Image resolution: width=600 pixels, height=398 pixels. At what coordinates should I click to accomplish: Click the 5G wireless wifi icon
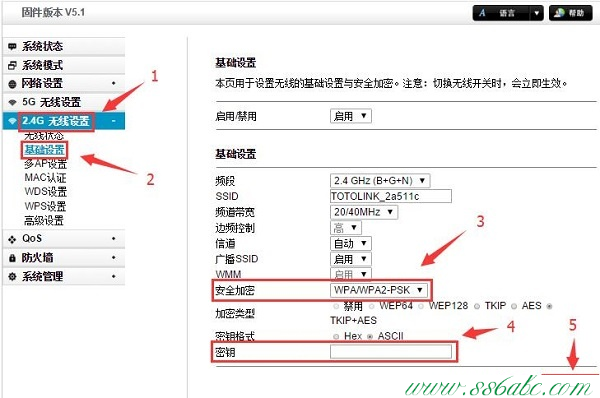click(x=12, y=102)
